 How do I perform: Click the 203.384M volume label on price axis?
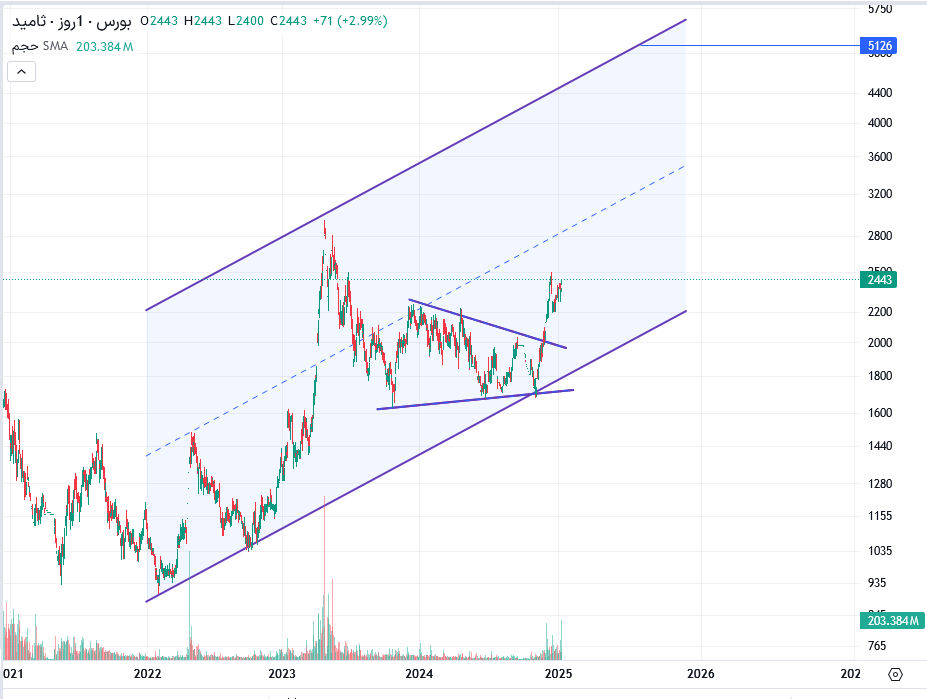click(x=892, y=620)
